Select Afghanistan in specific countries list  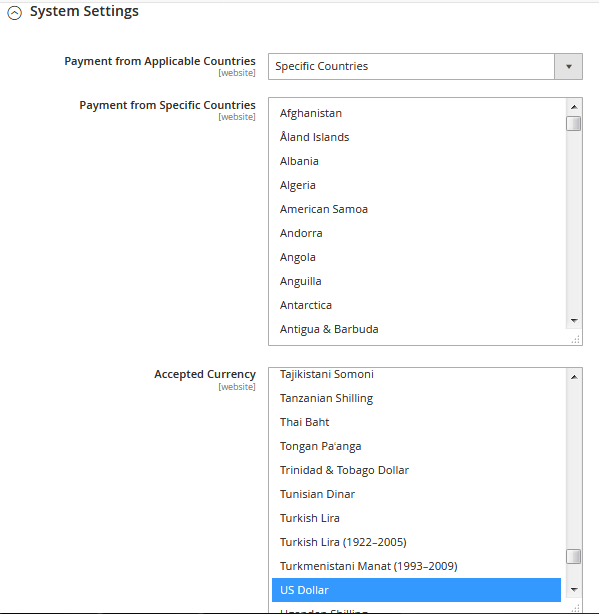[417, 113]
